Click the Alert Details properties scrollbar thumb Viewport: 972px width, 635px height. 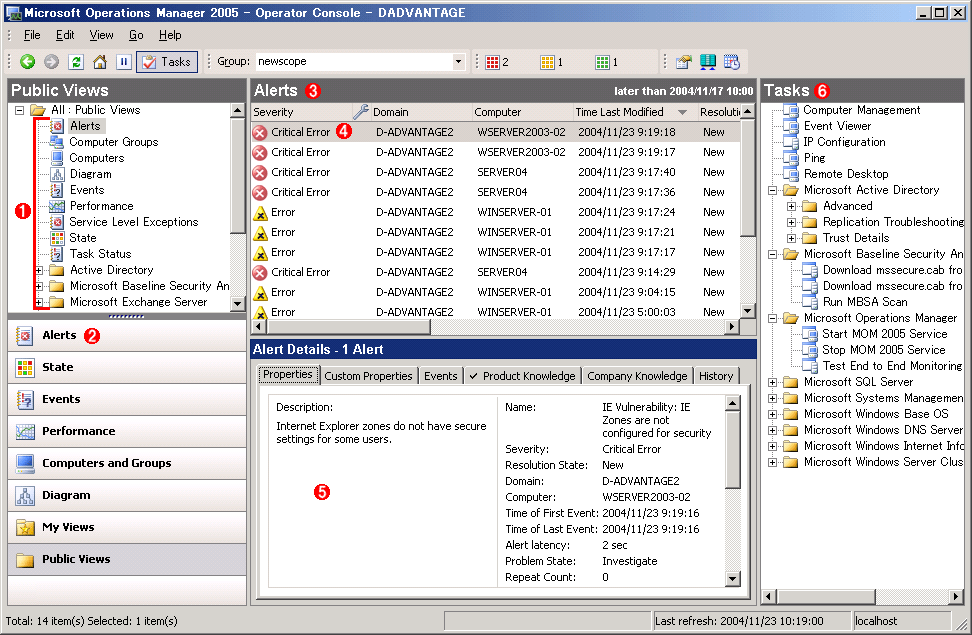(x=732, y=450)
